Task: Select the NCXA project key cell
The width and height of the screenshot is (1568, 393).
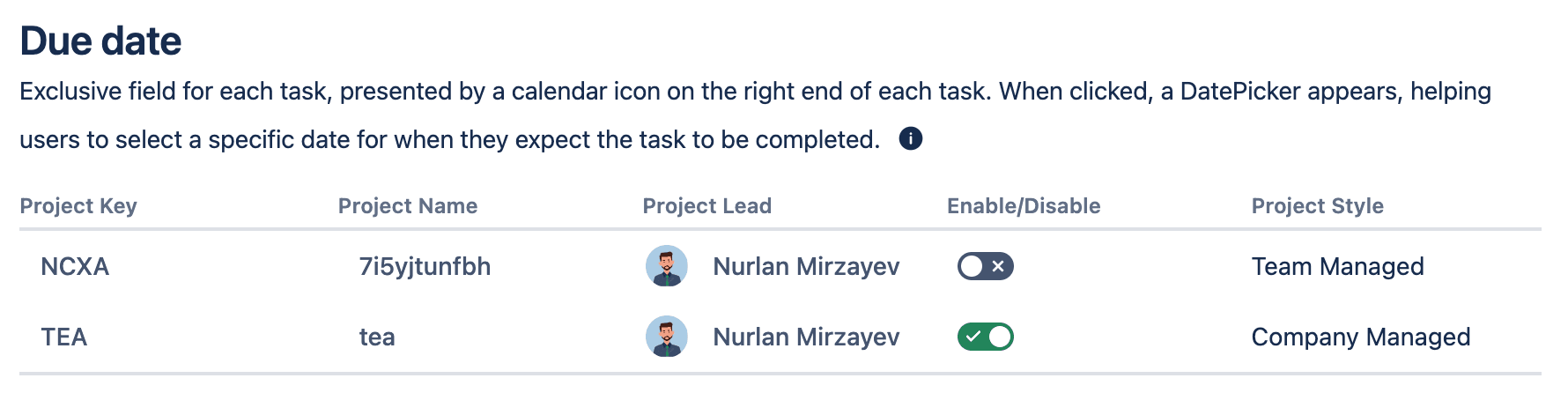Action: [75, 266]
